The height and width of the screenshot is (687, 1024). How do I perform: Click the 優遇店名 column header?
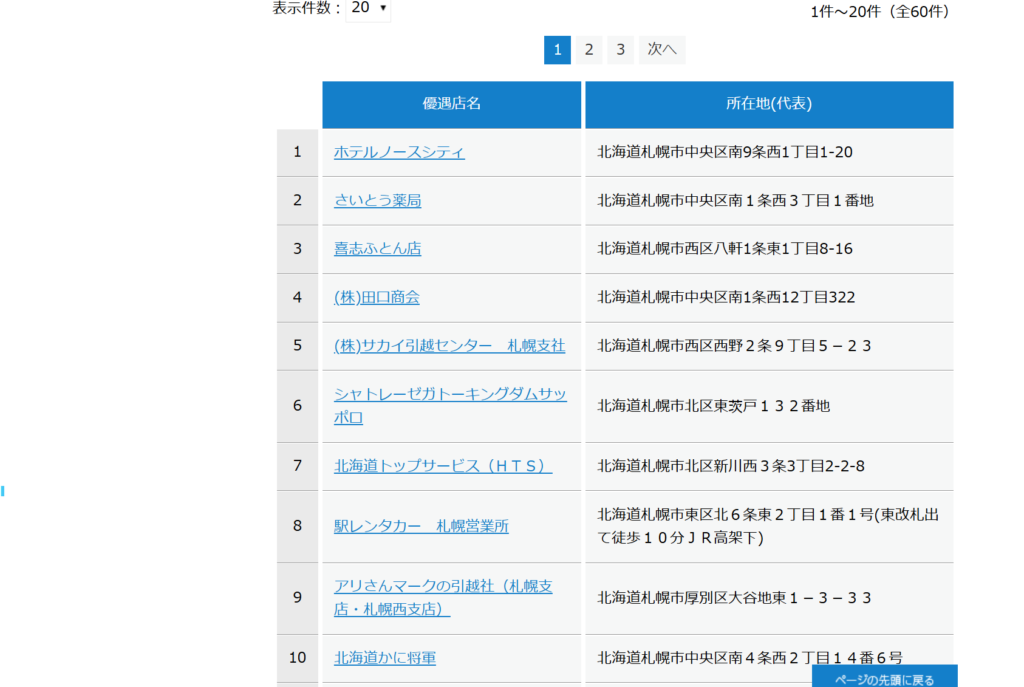pyautogui.click(x=451, y=104)
